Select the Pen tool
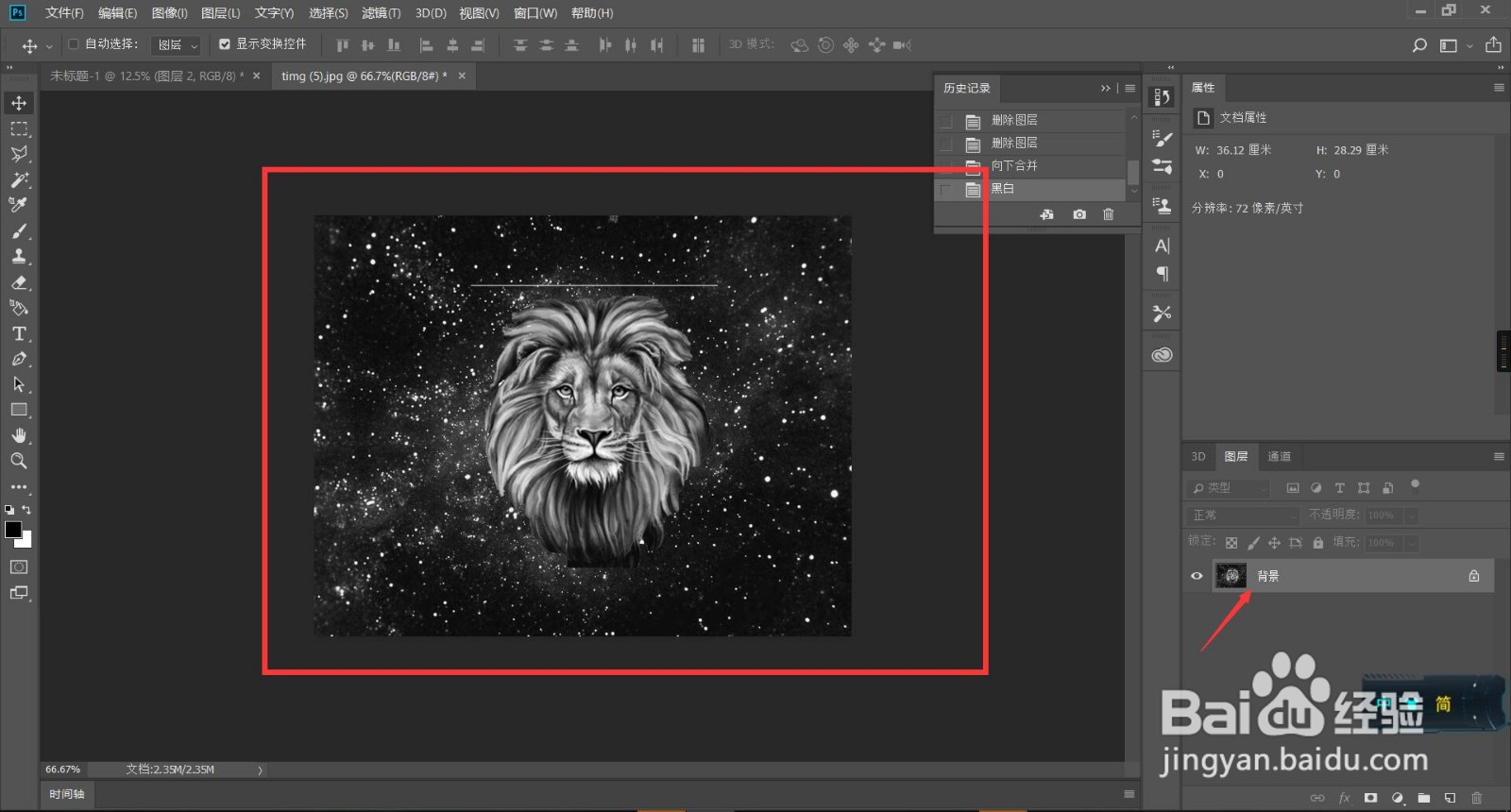The image size is (1511, 812). (19, 359)
